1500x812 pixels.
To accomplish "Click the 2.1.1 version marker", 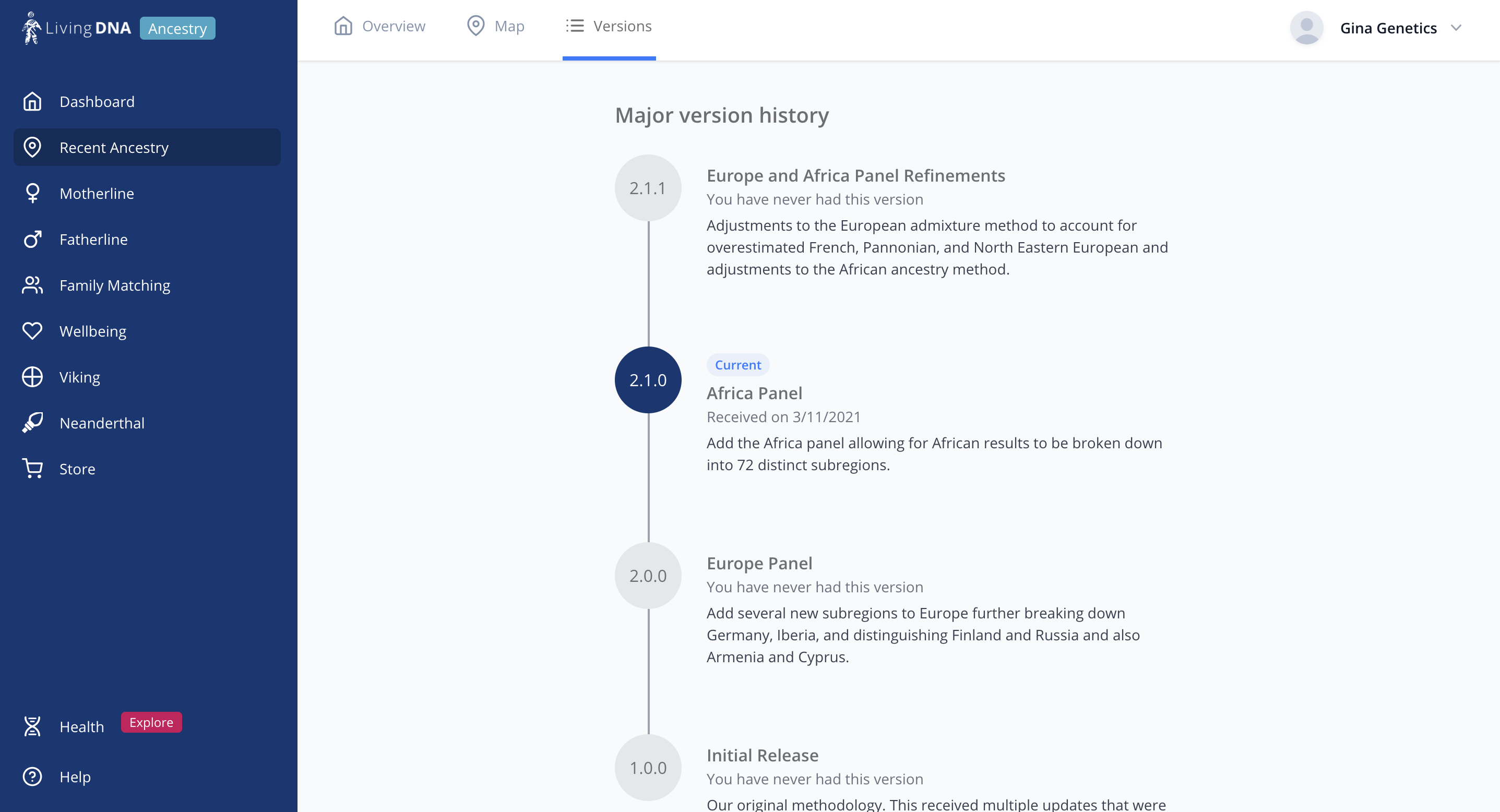I will (x=648, y=188).
